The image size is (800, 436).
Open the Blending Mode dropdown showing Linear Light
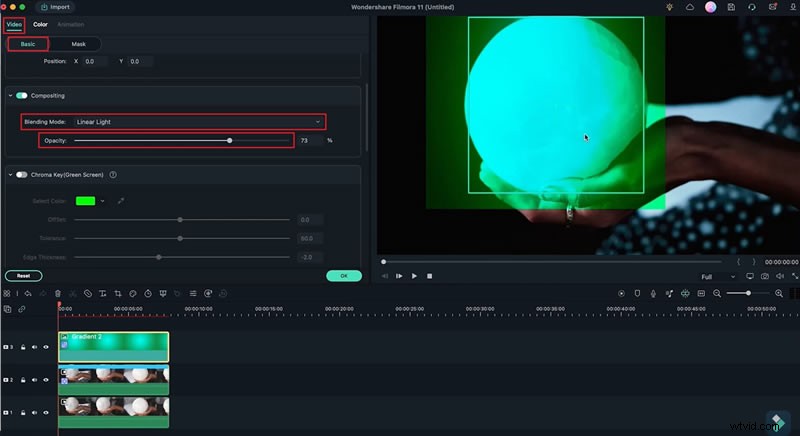click(x=198, y=122)
